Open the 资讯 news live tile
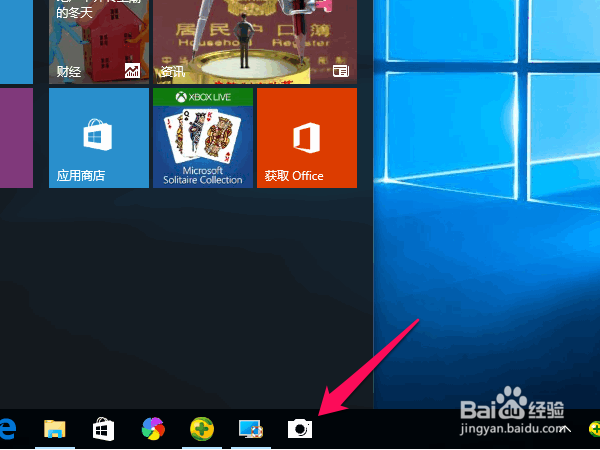Image resolution: width=600 pixels, height=450 pixels. 255,42
